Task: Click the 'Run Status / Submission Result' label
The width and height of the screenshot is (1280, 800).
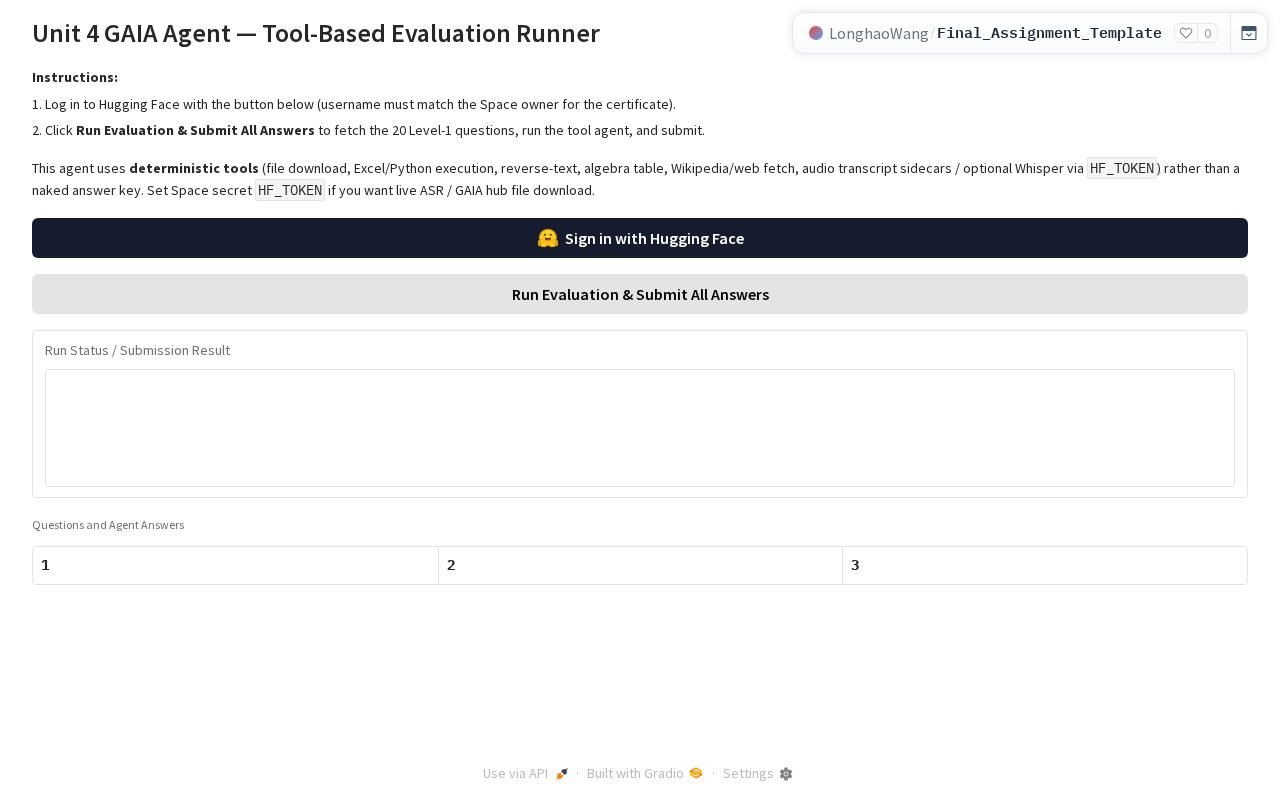Action: click(x=137, y=350)
